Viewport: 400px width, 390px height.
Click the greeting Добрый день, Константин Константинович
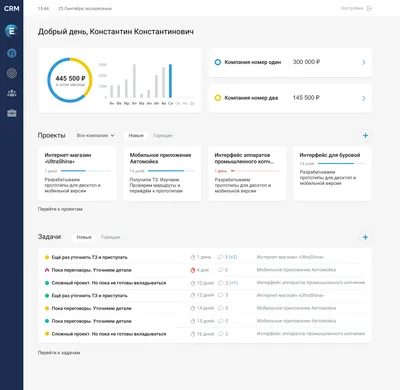click(x=116, y=32)
